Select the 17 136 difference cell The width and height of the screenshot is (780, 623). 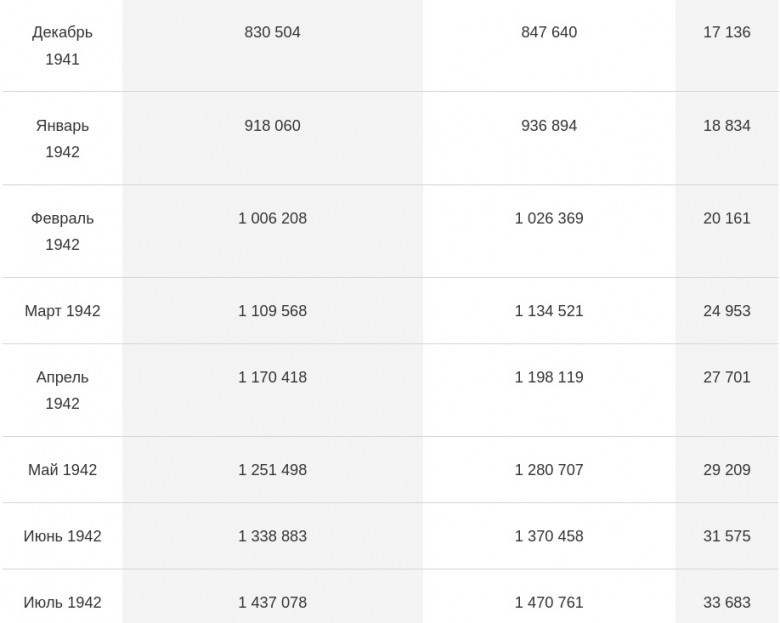point(727,32)
